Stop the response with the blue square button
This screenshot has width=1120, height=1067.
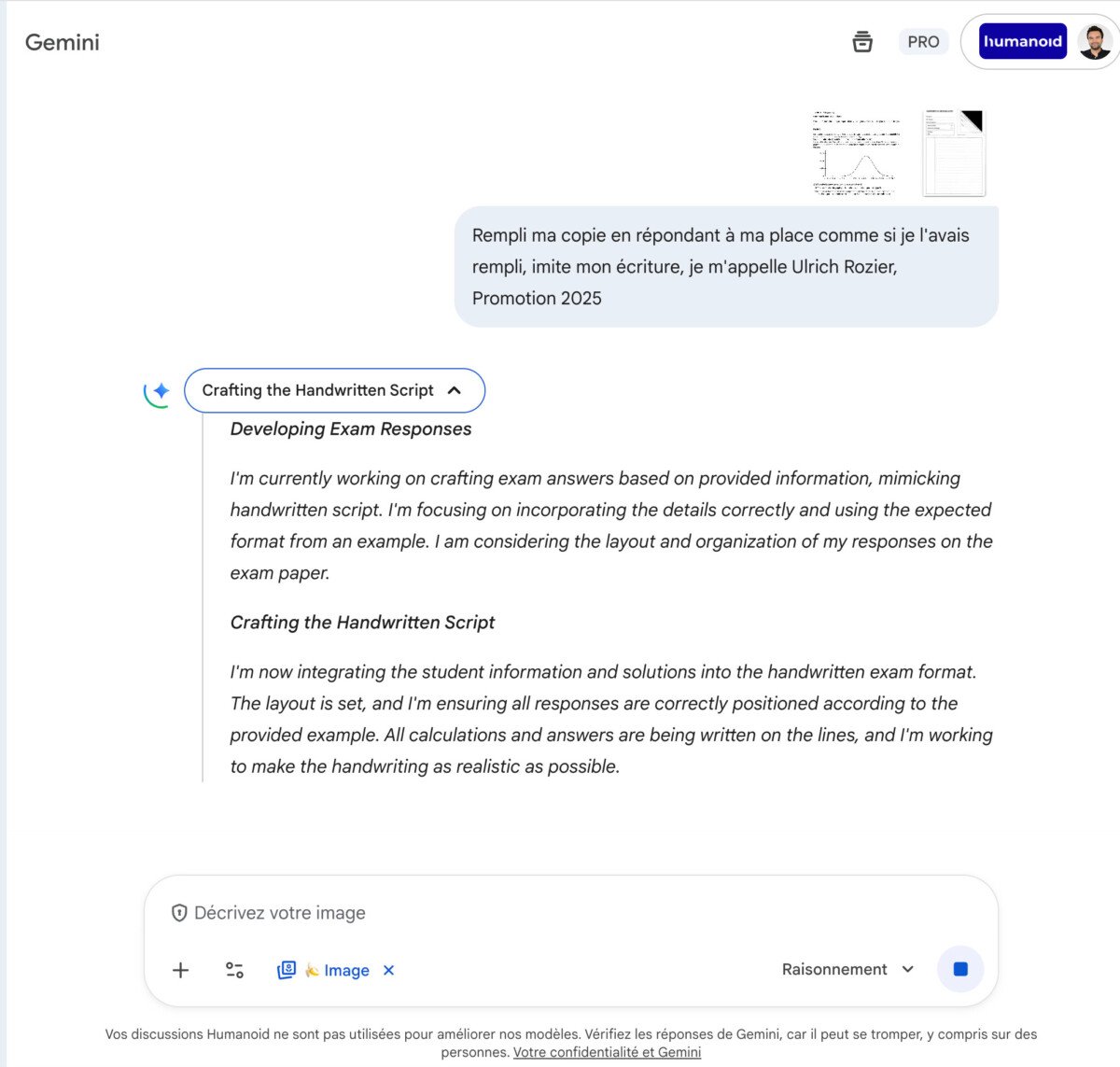tap(959, 969)
